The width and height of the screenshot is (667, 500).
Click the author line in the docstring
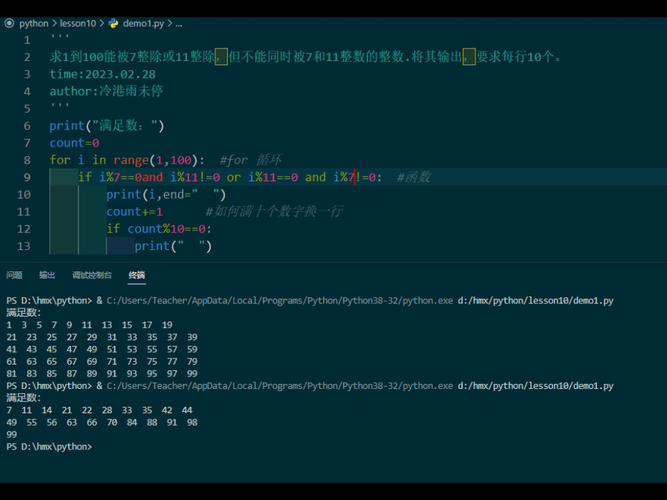click(x=106, y=91)
